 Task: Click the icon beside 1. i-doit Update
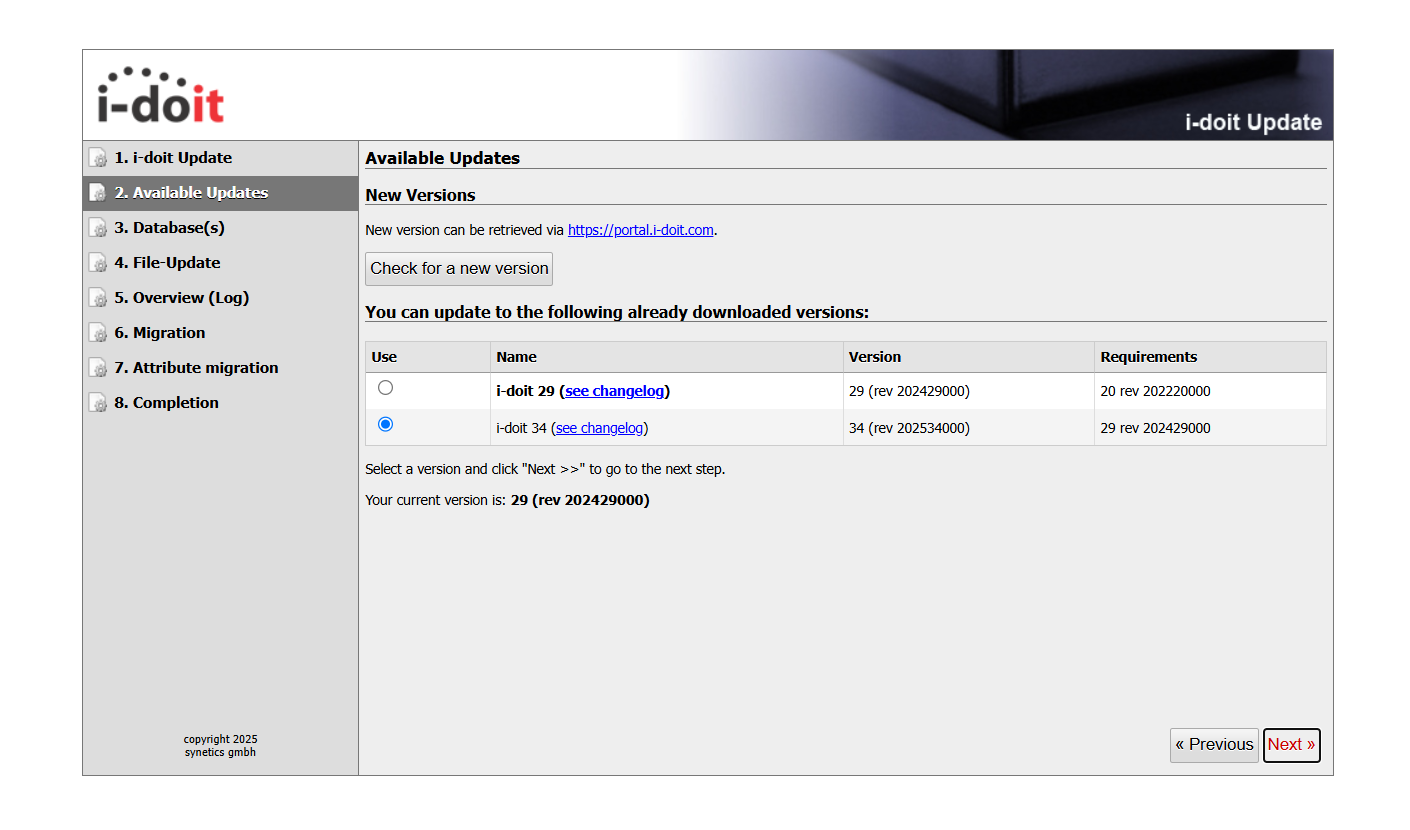pos(98,158)
